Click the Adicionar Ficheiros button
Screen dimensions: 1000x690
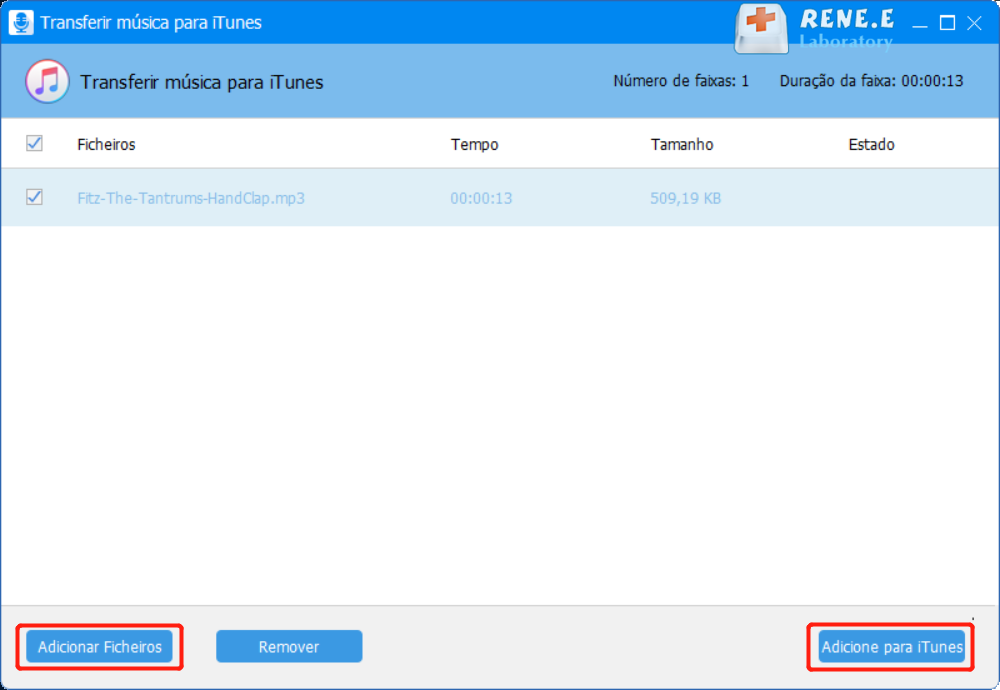99,647
